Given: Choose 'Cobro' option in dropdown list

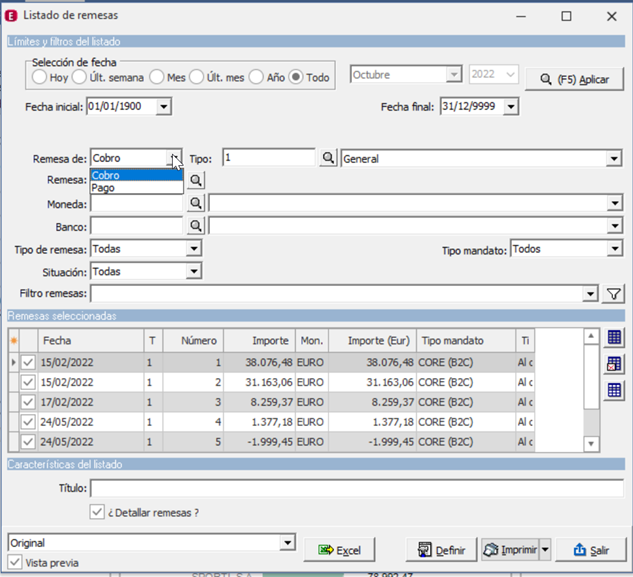Looking at the screenshot, I should click(106, 175).
